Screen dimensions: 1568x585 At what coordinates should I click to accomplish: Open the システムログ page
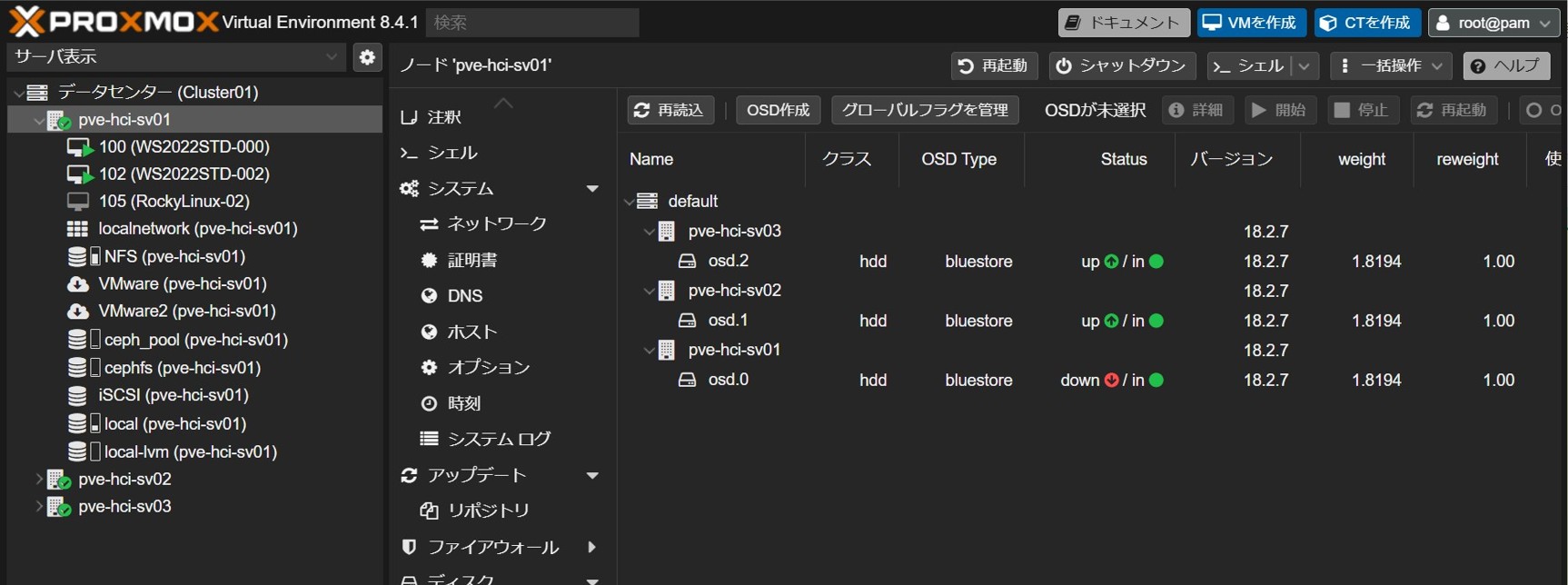[500, 439]
